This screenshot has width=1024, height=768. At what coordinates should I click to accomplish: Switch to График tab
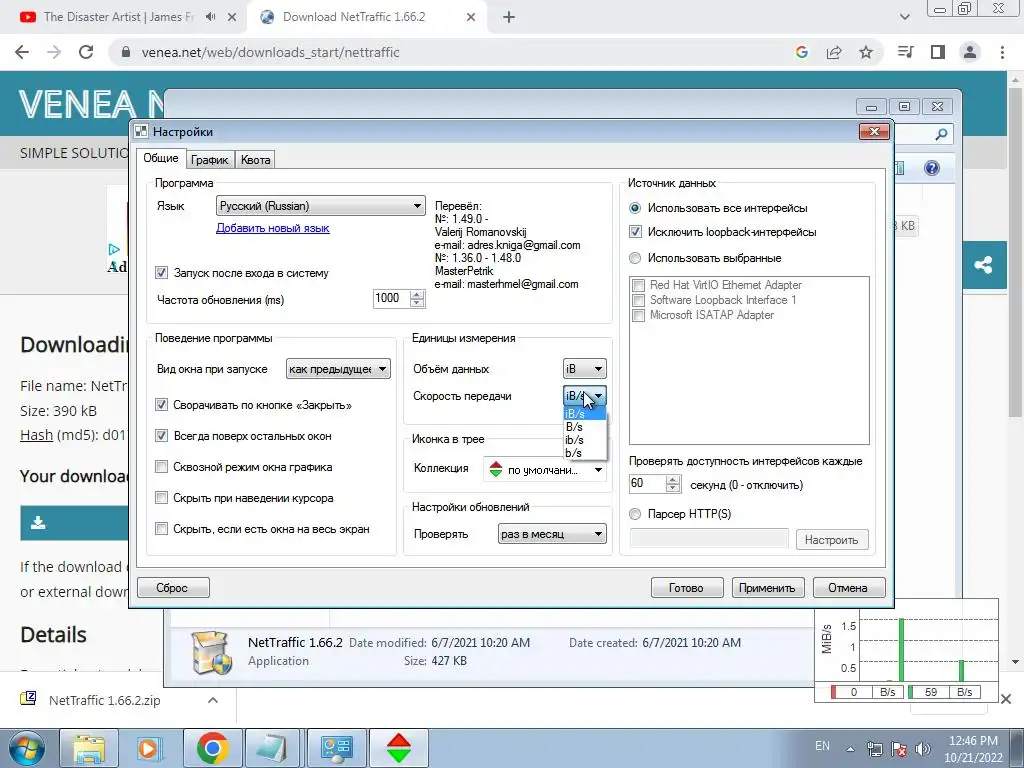coord(210,160)
